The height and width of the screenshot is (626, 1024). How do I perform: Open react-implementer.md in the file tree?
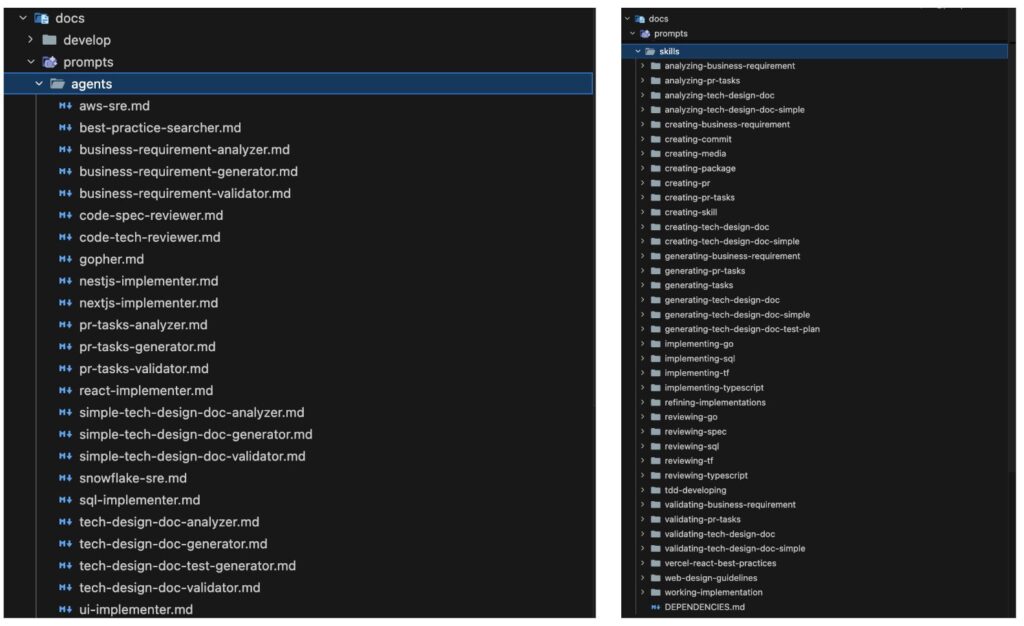coord(146,390)
